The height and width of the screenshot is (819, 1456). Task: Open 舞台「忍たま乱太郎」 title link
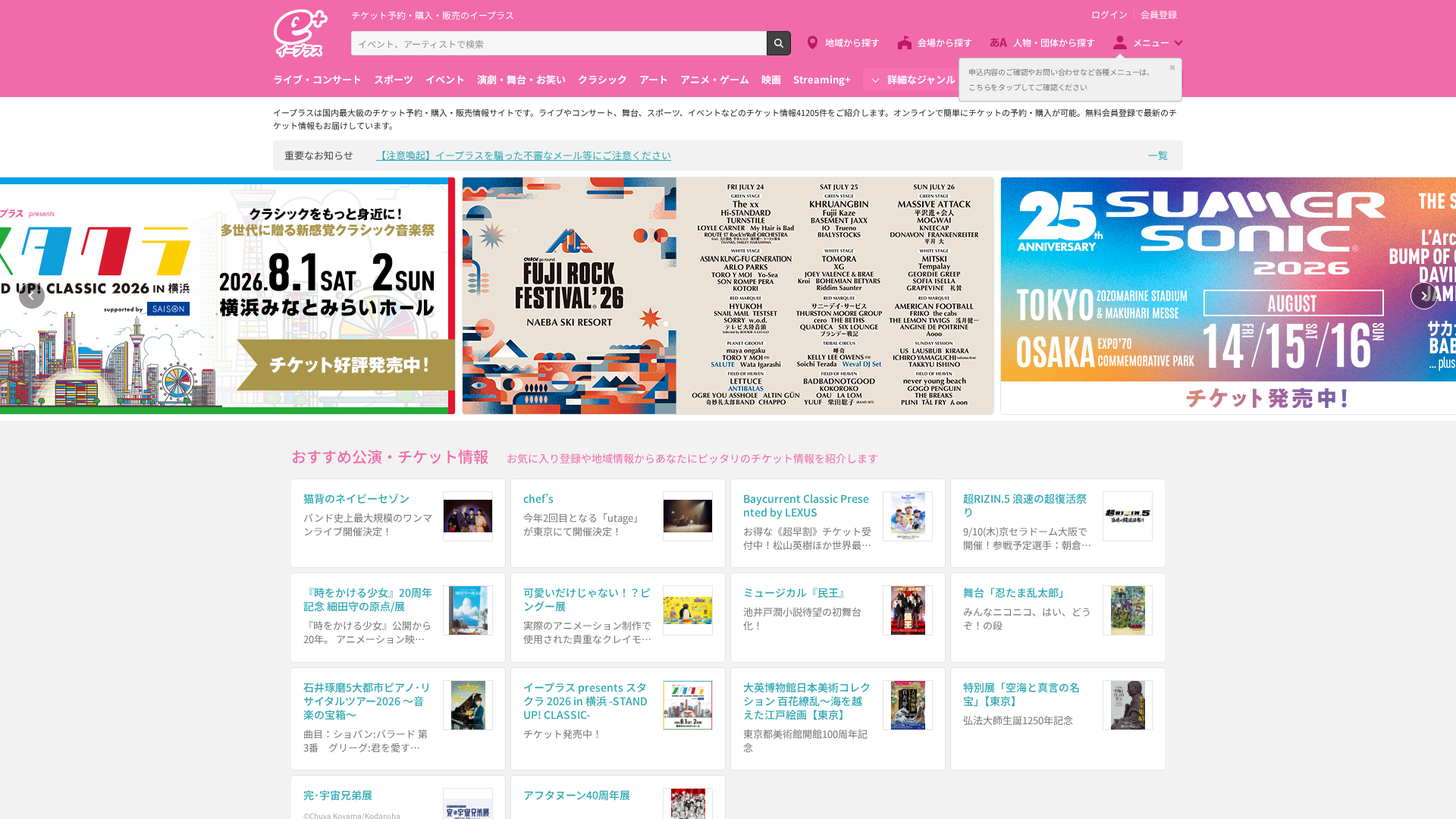pos(1015,592)
